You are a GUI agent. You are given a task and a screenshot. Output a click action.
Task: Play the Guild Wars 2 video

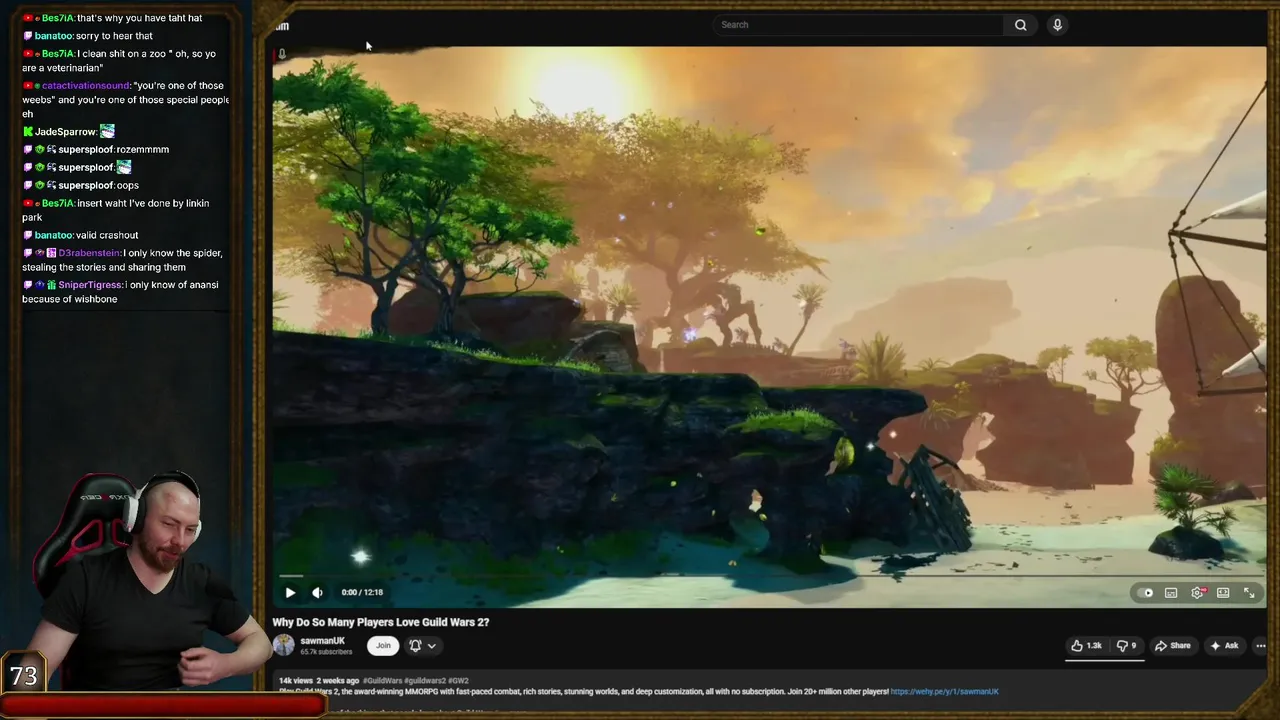pyautogui.click(x=290, y=592)
